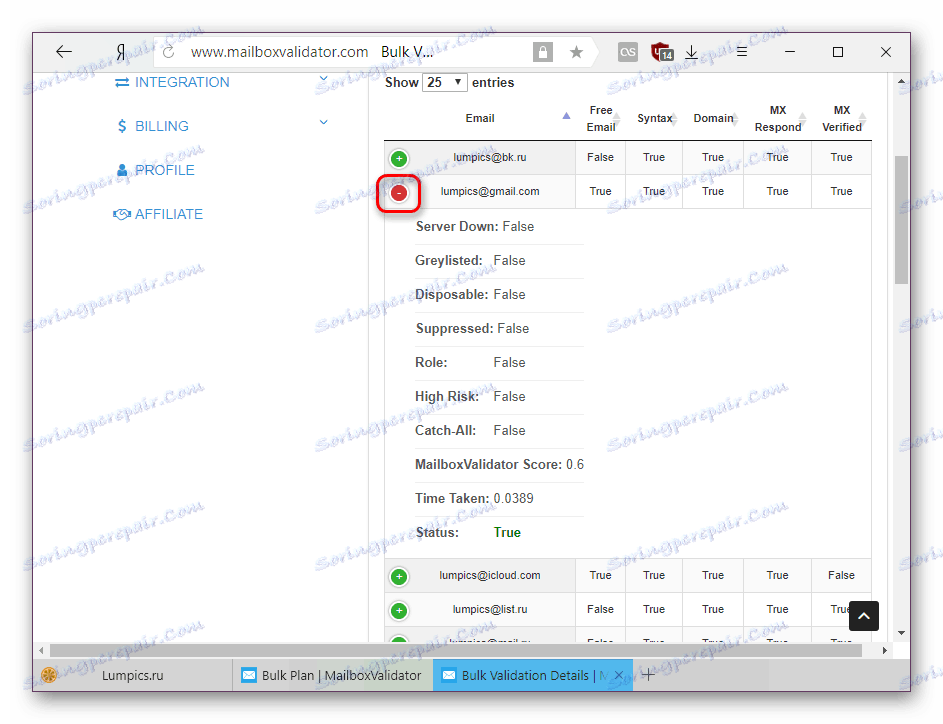Click the vertical scrollbar thumb
Image resolution: width=943 pixels, height=724 pixels.
(901, 219)
